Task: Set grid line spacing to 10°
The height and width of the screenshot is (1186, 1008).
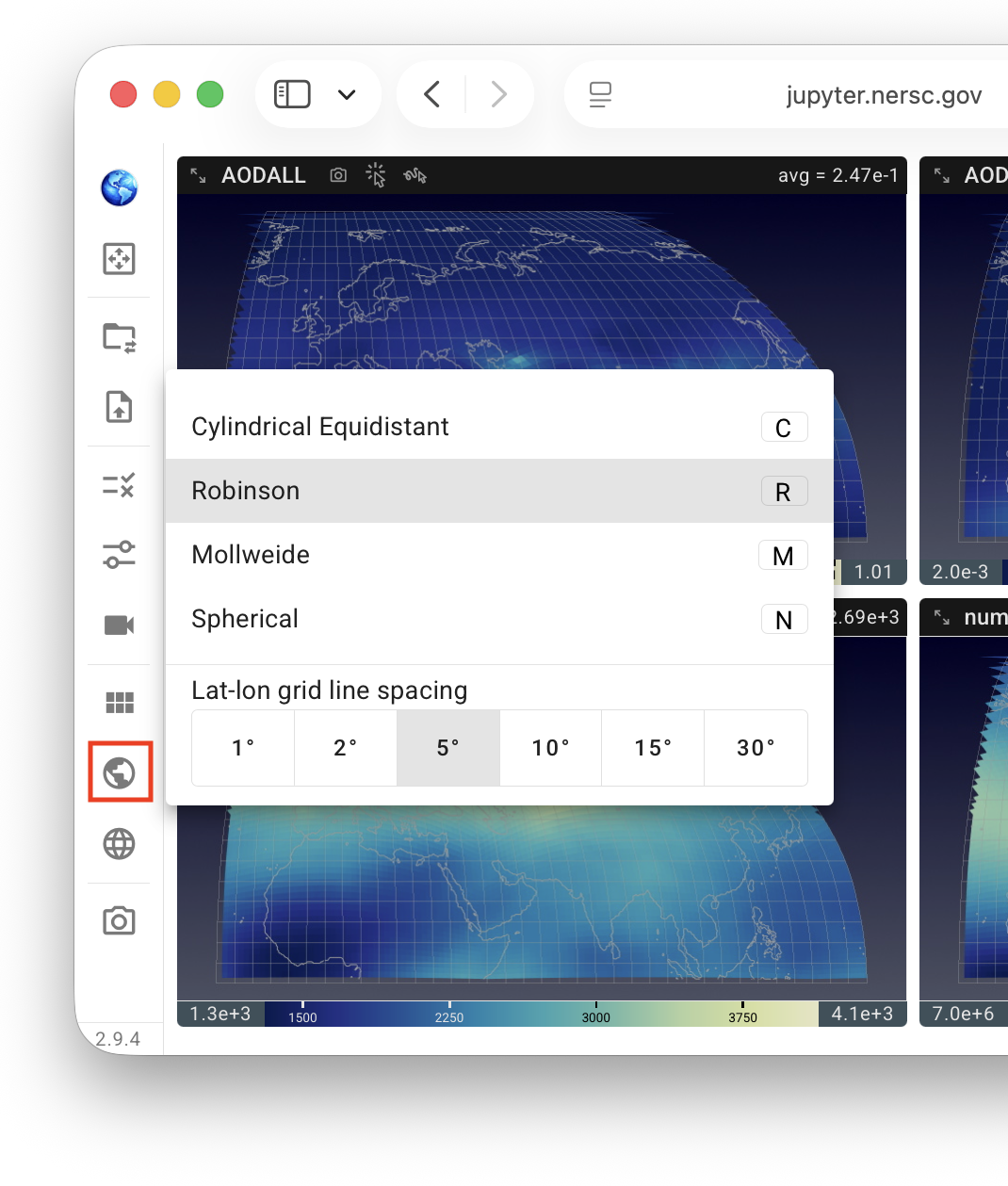Action: click(551, 748)
